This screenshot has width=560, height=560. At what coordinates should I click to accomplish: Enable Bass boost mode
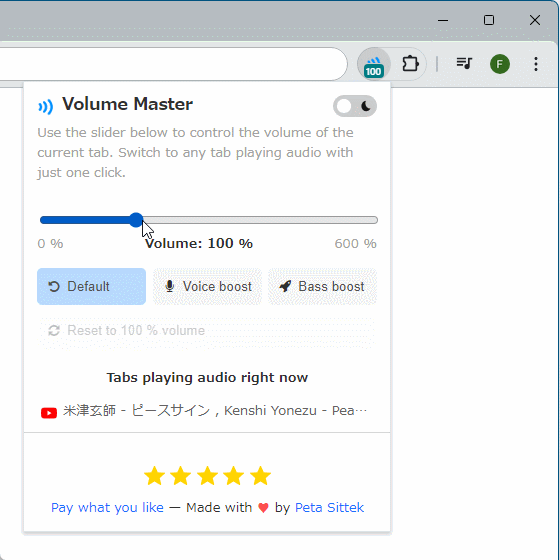[x=322, y=286]
